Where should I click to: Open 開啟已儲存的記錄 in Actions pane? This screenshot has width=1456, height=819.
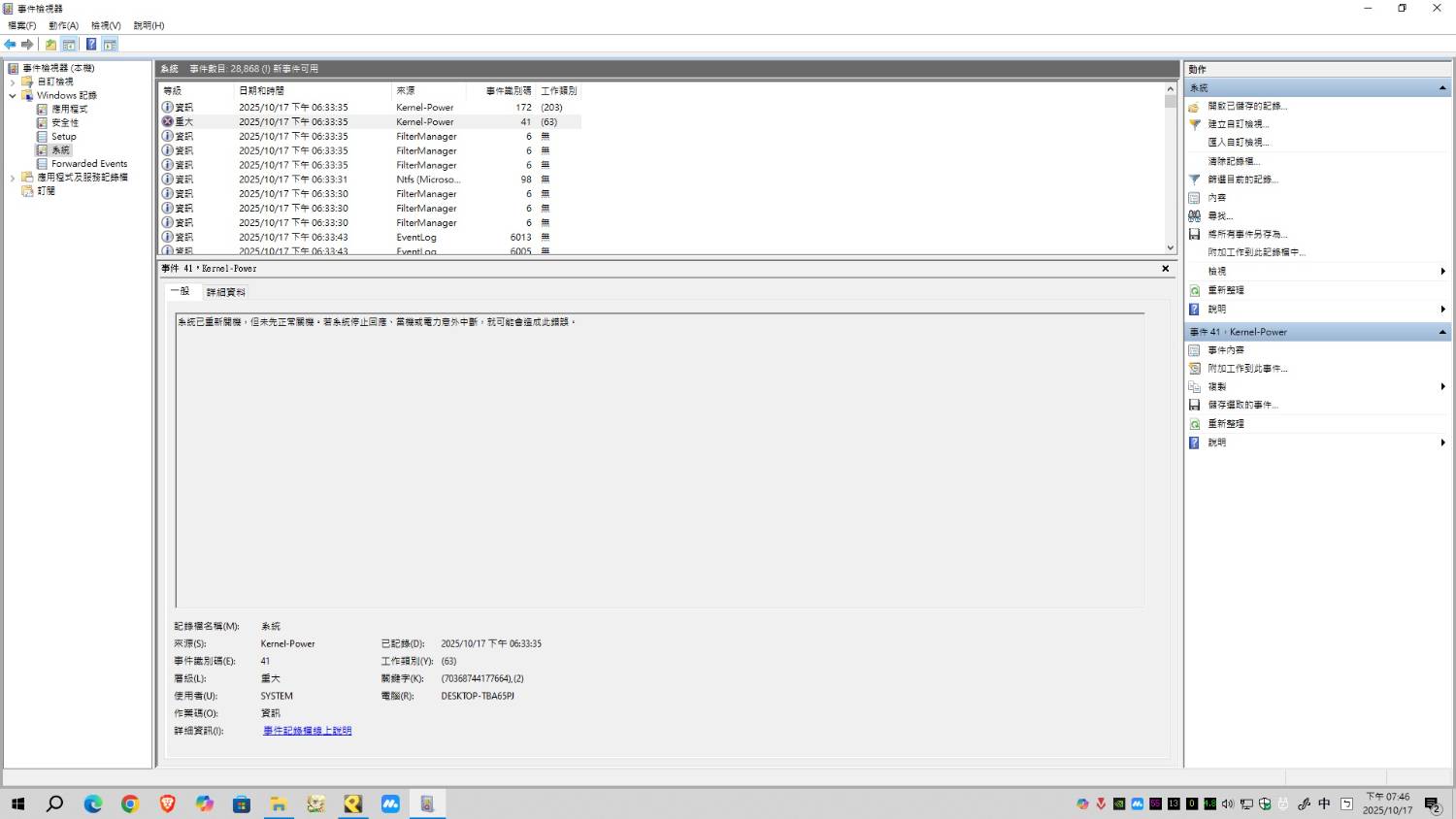pos(1246,106)
